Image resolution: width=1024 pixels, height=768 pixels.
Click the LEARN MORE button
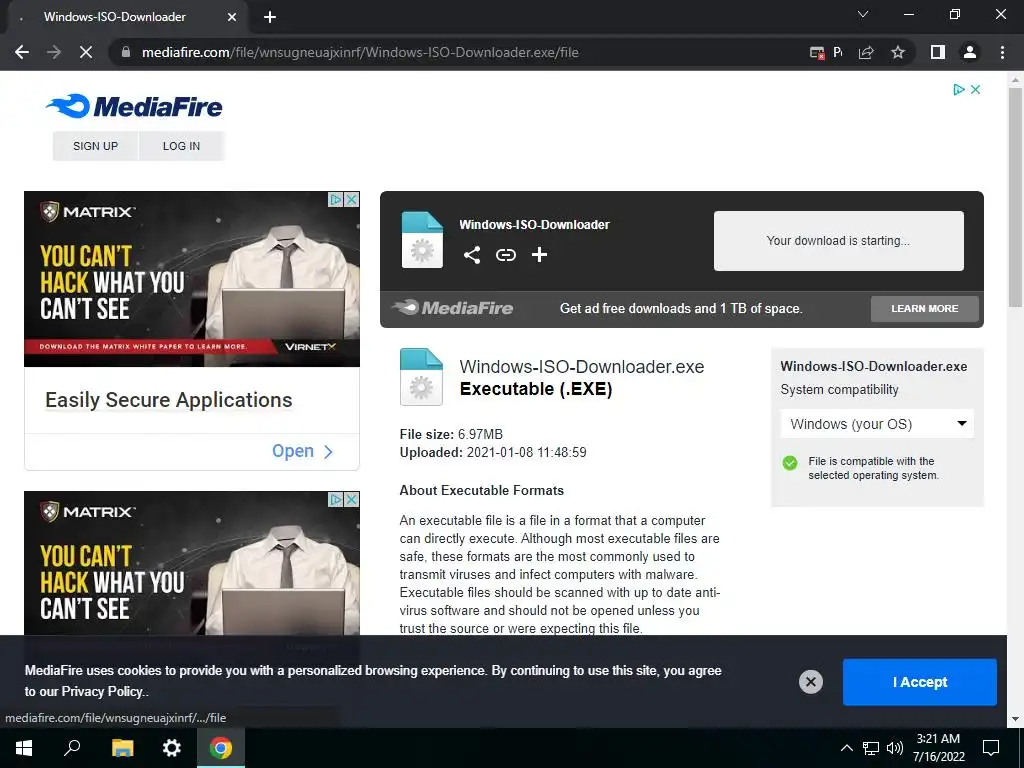925,308
